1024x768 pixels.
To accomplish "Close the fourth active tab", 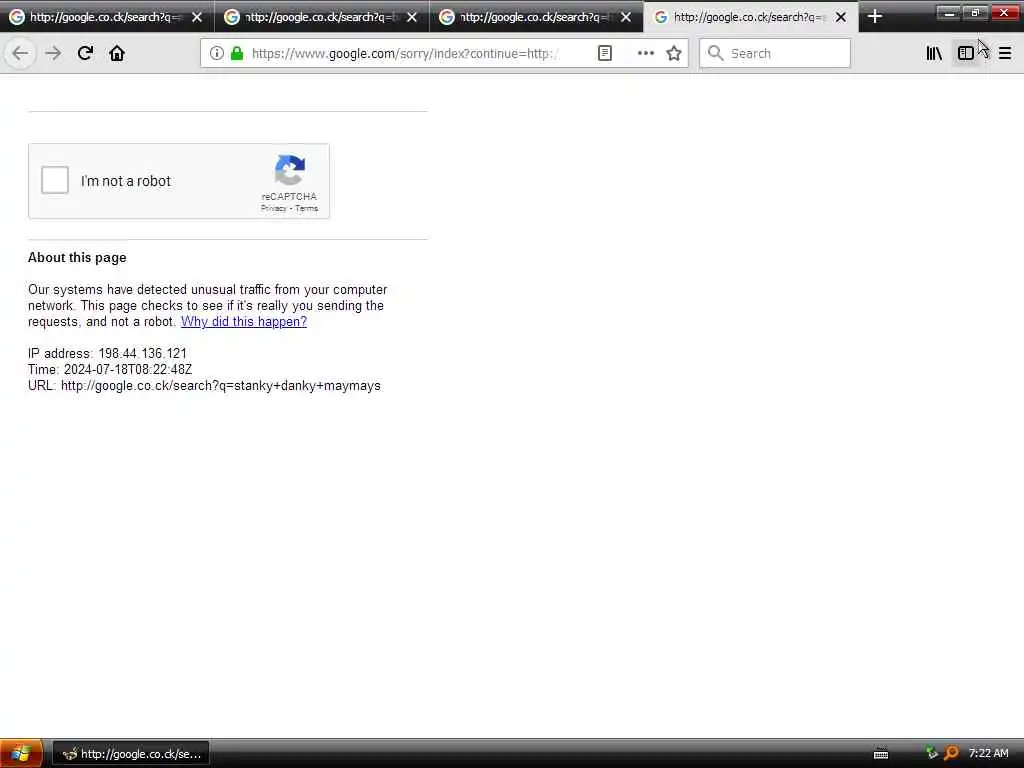I will click(841, 17).
